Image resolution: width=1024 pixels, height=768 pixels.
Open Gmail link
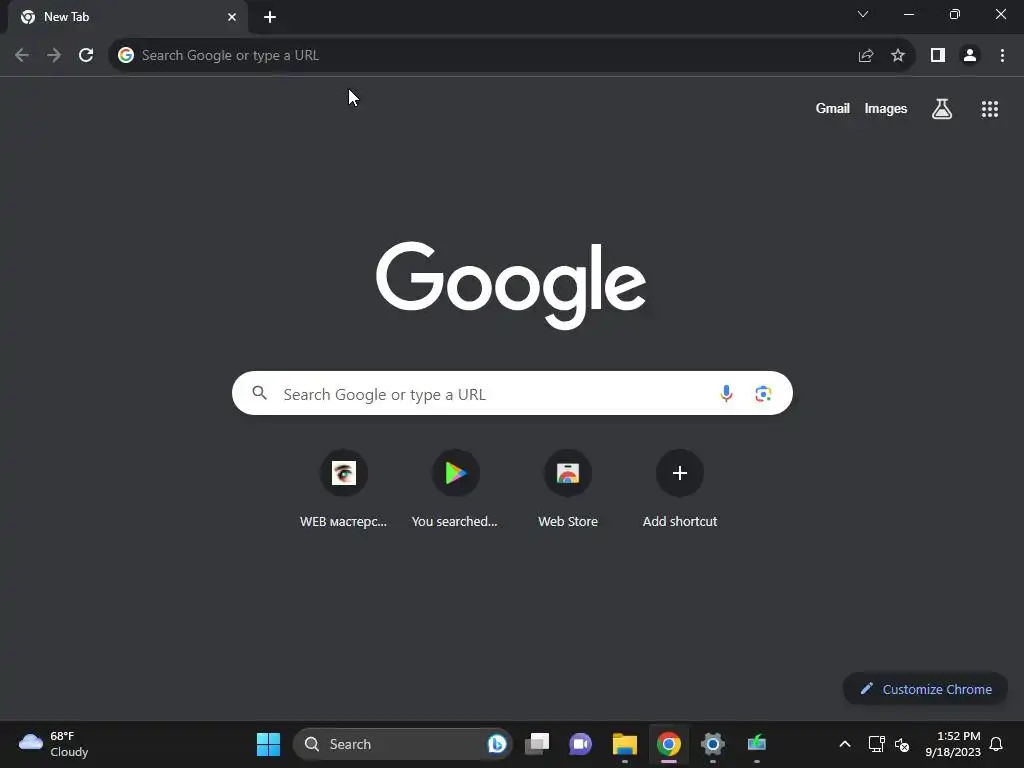click(833, 109)
